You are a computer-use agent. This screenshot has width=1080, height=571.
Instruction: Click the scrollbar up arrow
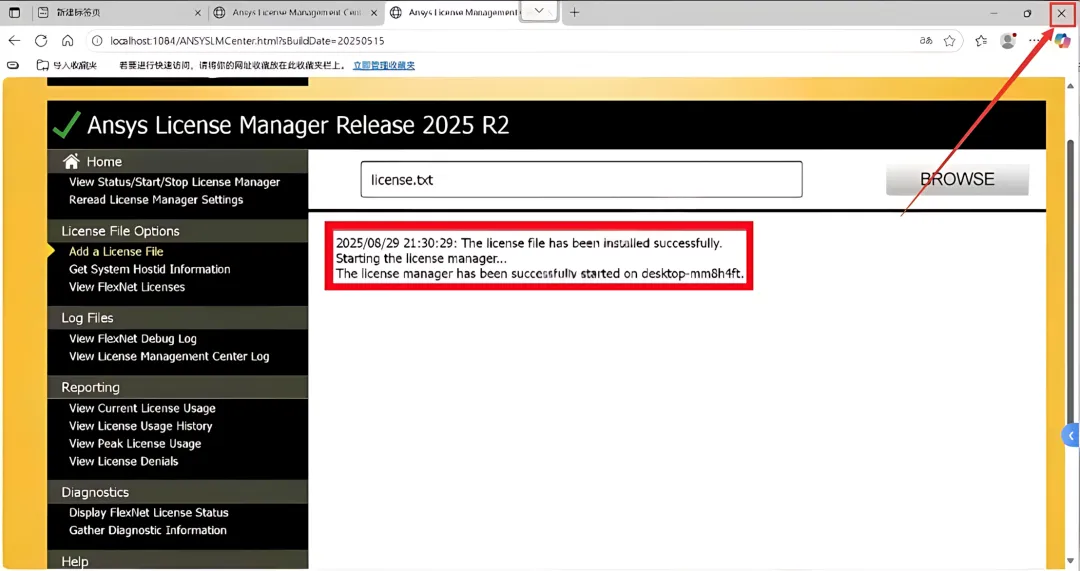click(1070, 86)
